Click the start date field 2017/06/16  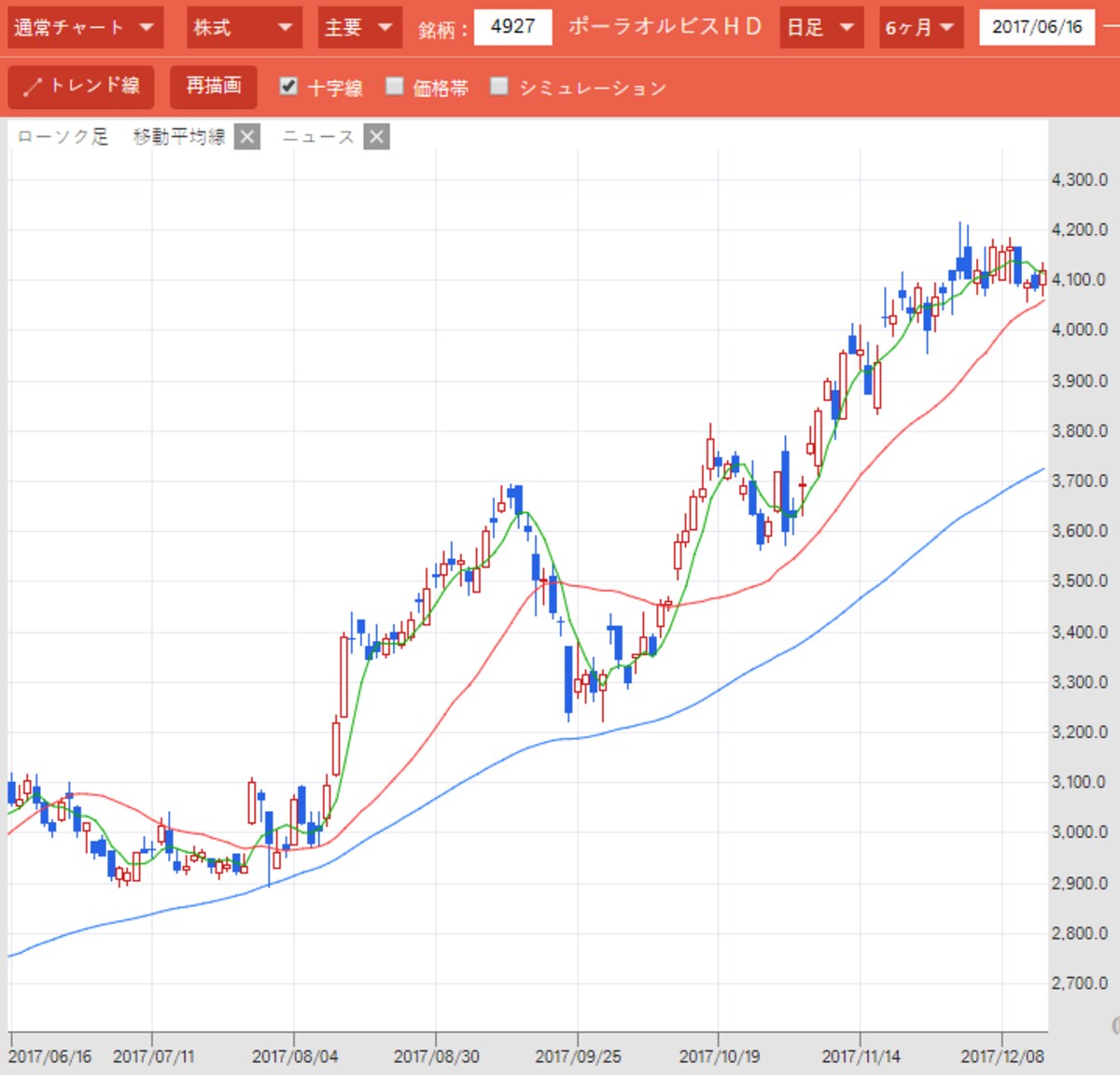point(1037,27)
